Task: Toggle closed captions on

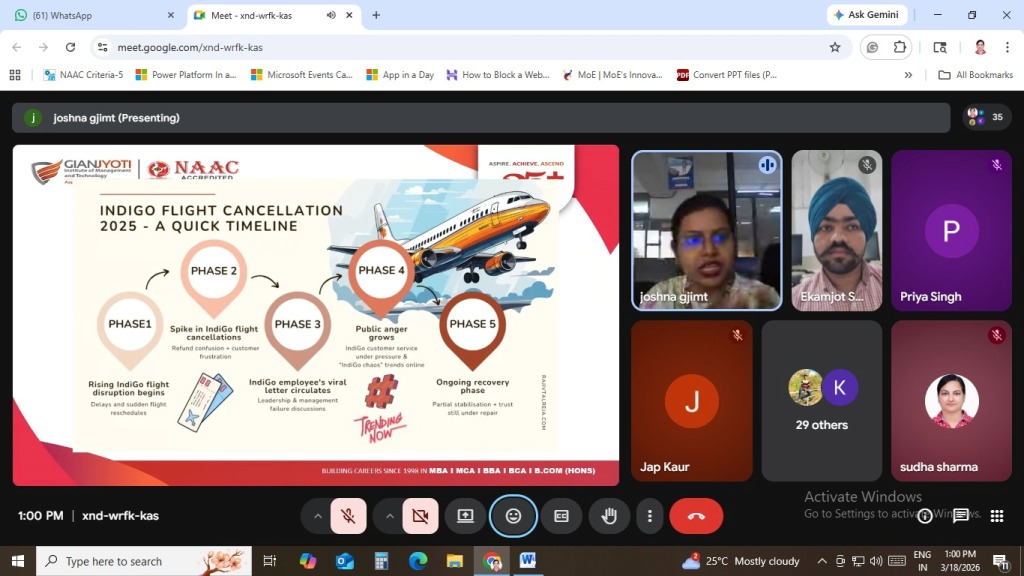Action: click(x=561, y=516)
